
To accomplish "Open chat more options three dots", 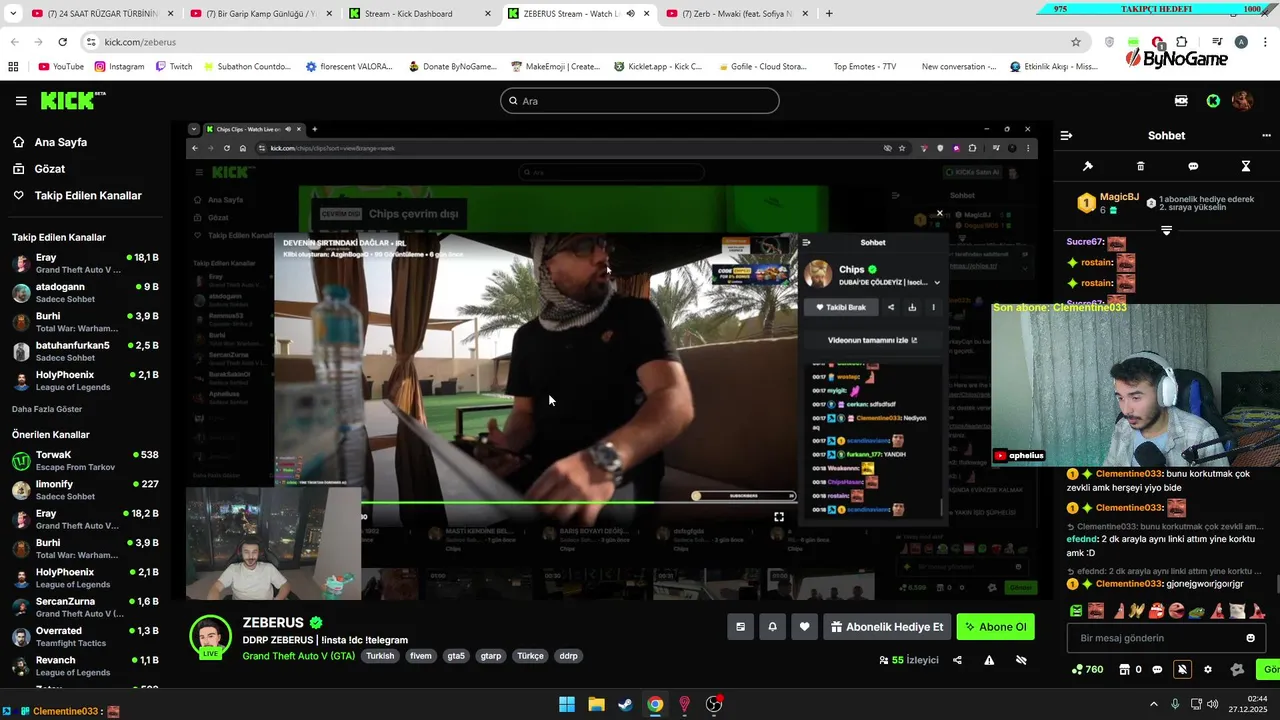I will point(1266,135).
